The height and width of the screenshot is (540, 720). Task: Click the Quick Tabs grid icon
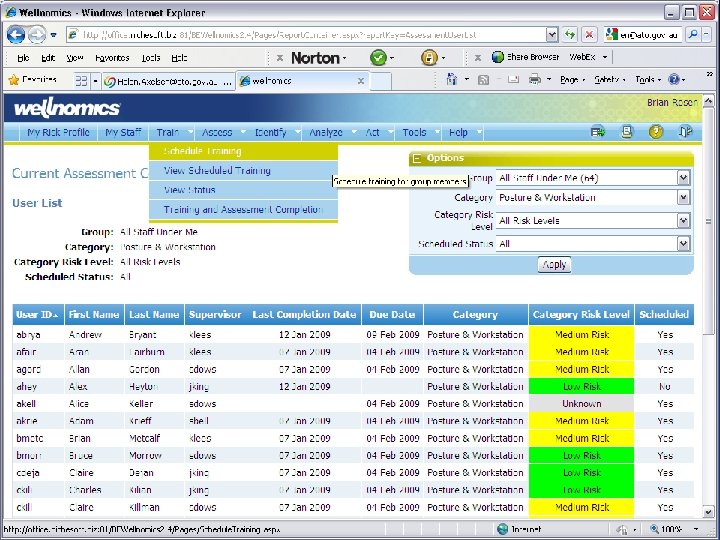coord(81,81)
